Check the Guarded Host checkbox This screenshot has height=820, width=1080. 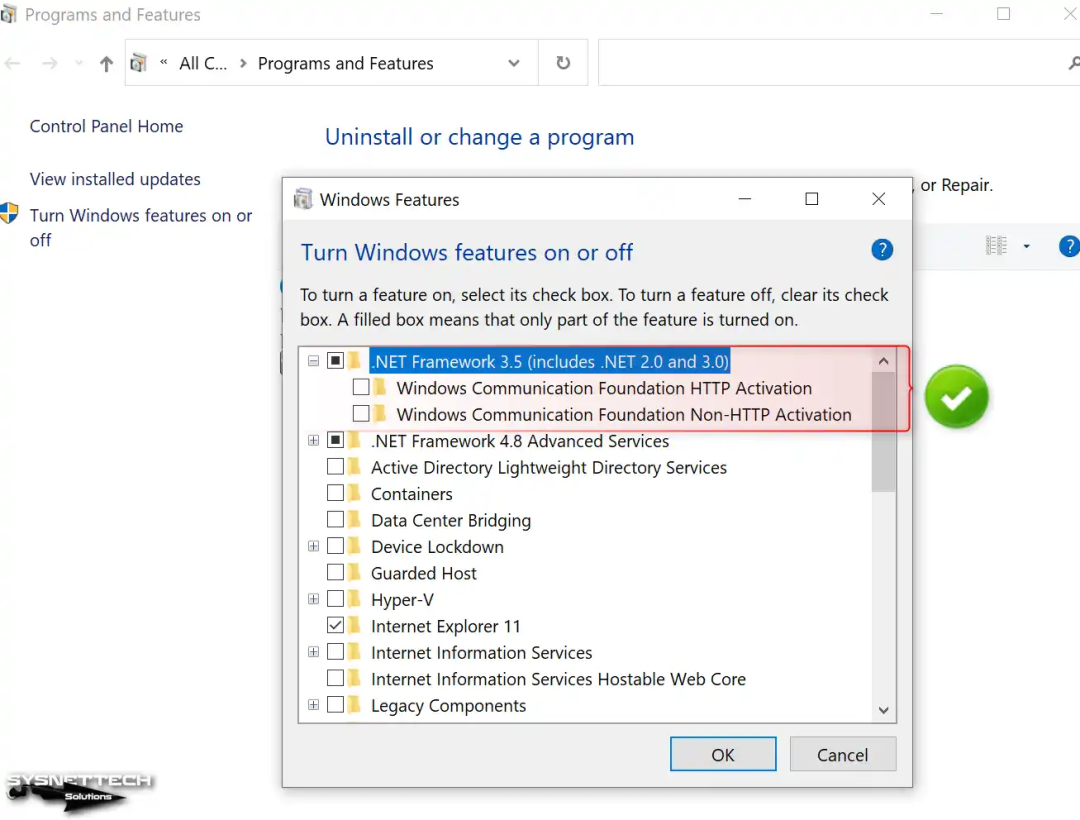(x=335, y=572)
